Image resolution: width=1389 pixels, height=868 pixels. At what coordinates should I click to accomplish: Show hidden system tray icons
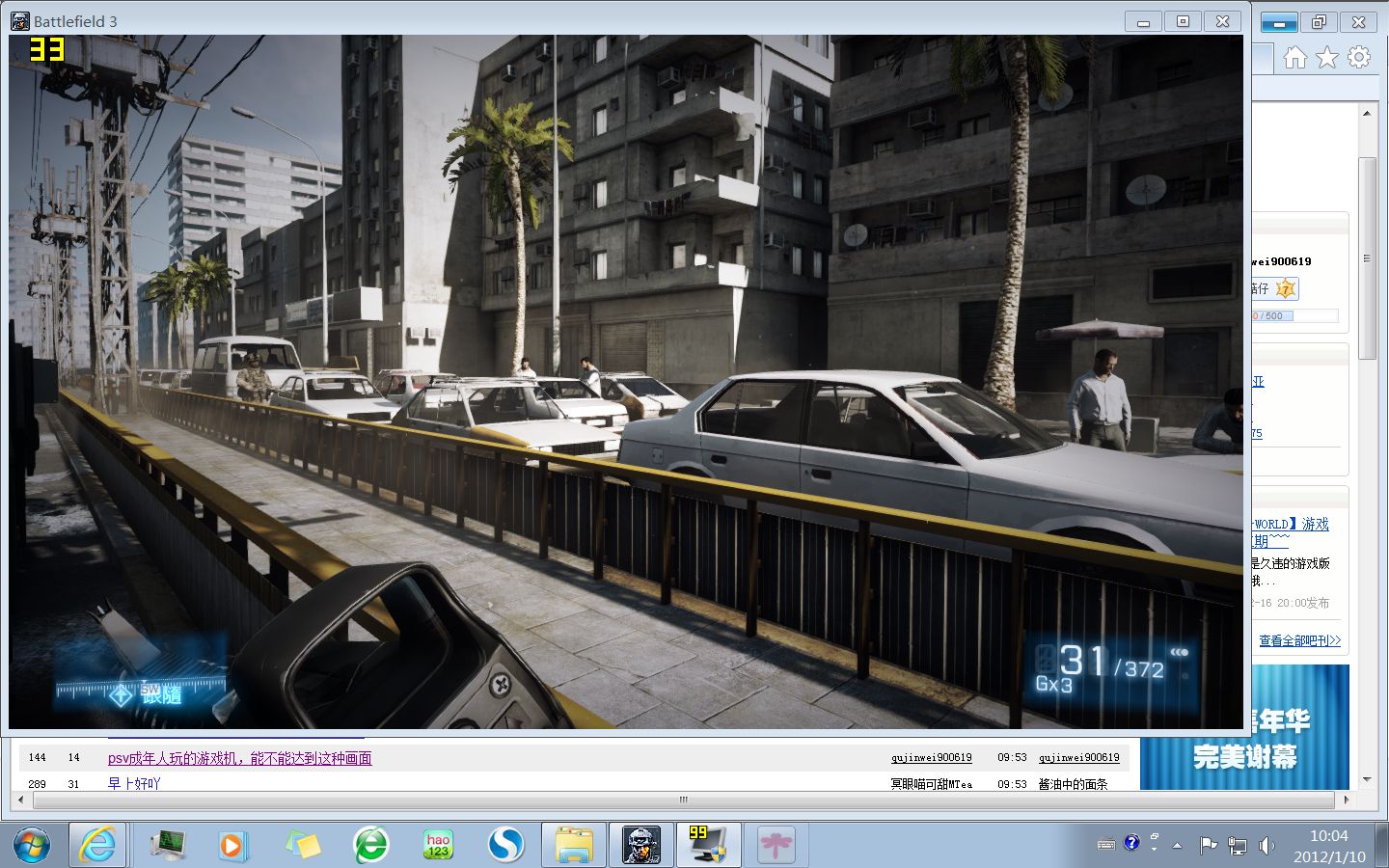(x=1177, y=846)
